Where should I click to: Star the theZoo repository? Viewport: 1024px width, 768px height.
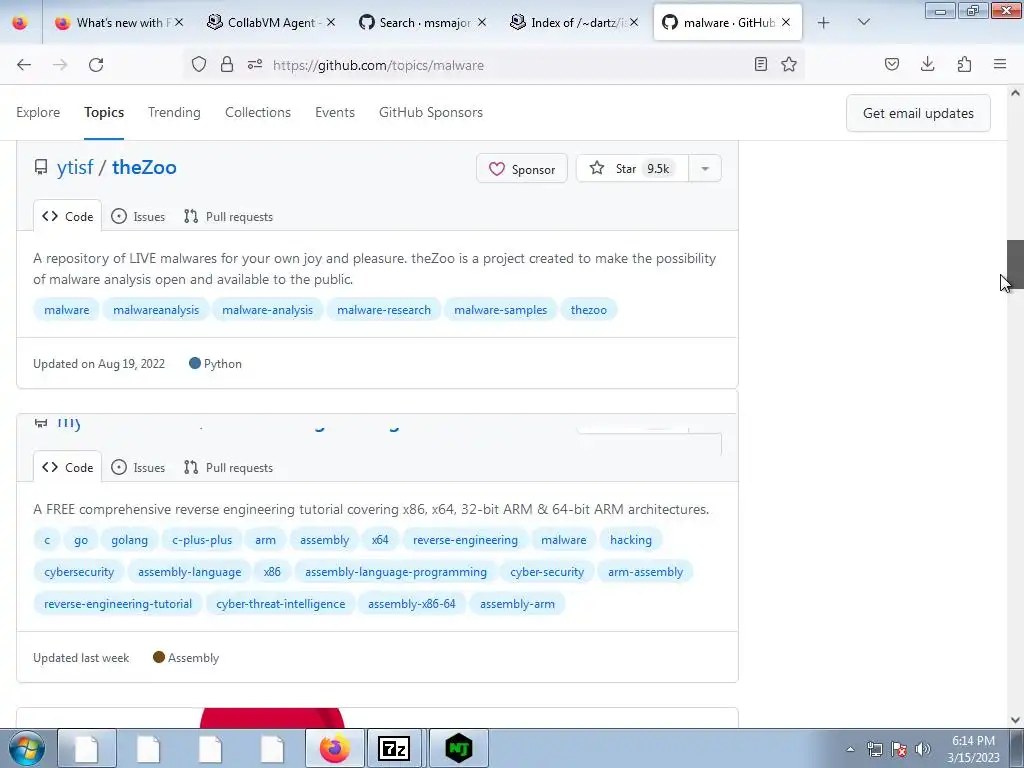tap(632, 169)
